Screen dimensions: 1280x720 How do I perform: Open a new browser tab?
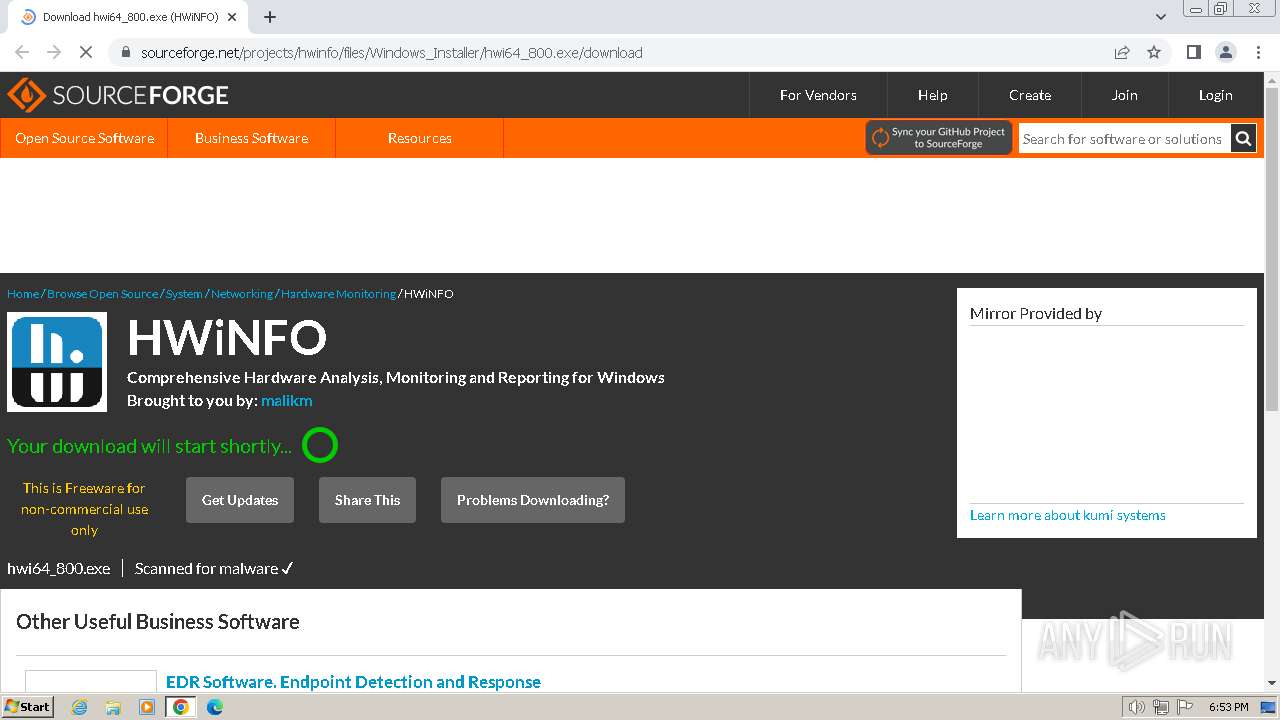pyautogui.click(x=270, y=17)
